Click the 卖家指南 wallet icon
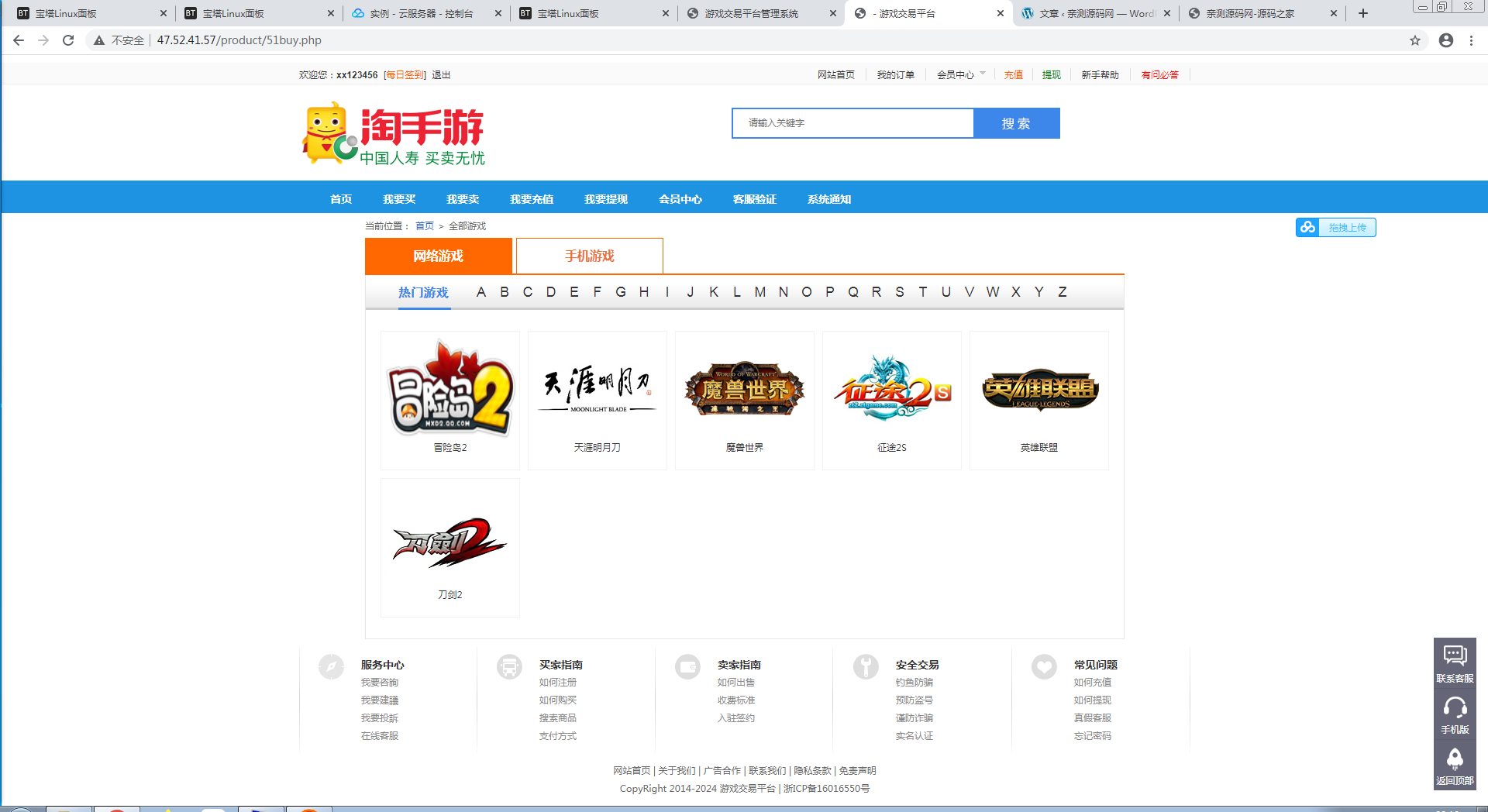 click(x=687, y=666)
